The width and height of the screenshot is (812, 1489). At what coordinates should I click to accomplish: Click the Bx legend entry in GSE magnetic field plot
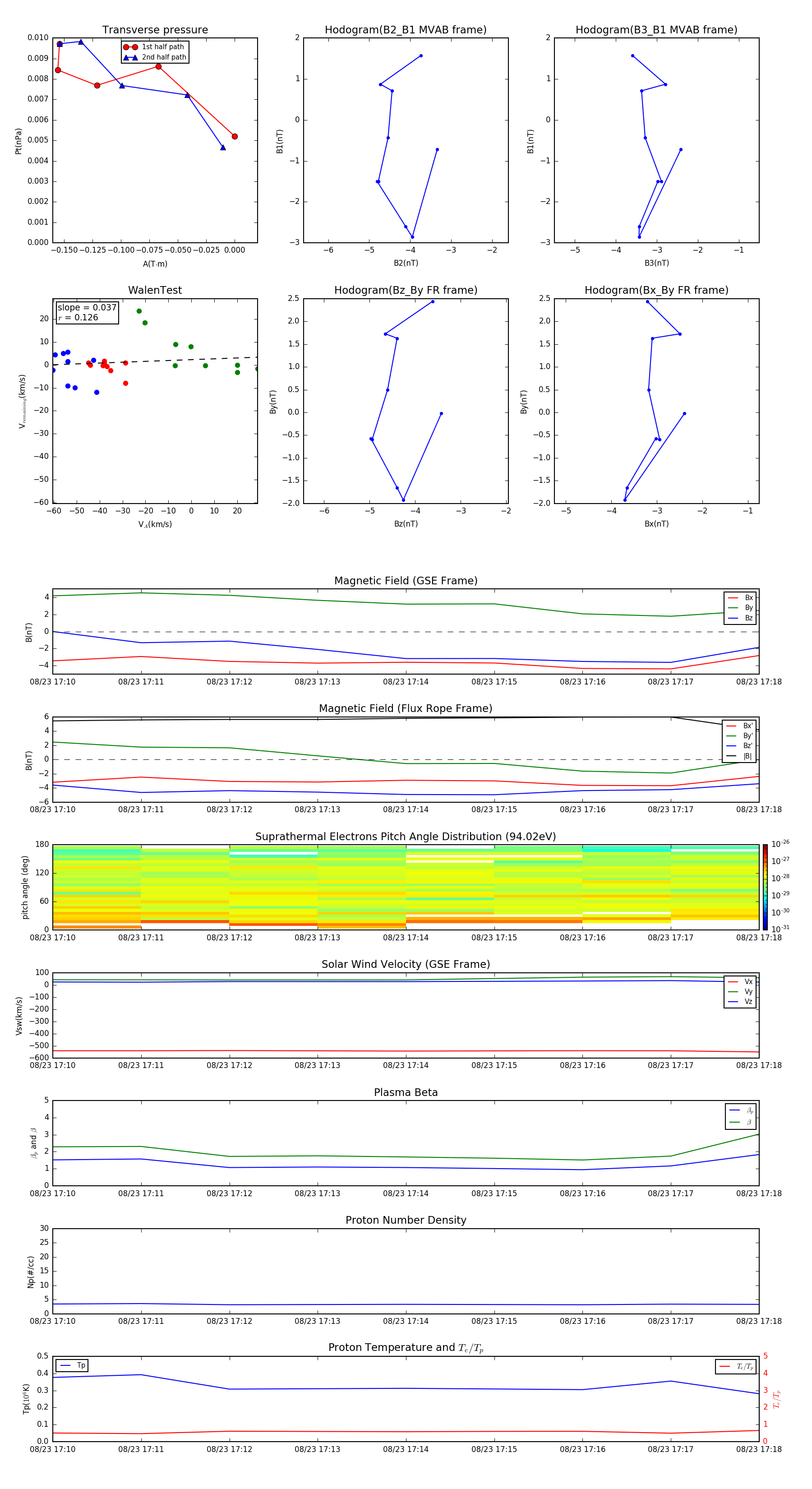740,598
